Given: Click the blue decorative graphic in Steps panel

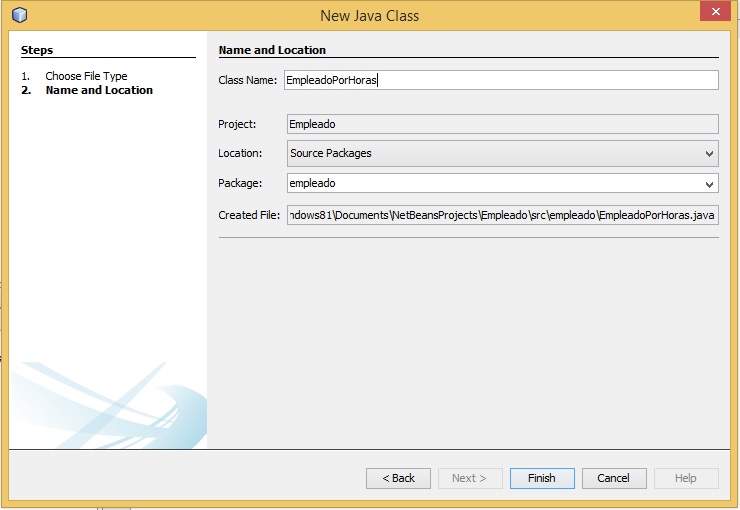Looking at the screenshot, I should tap(110, 405).
